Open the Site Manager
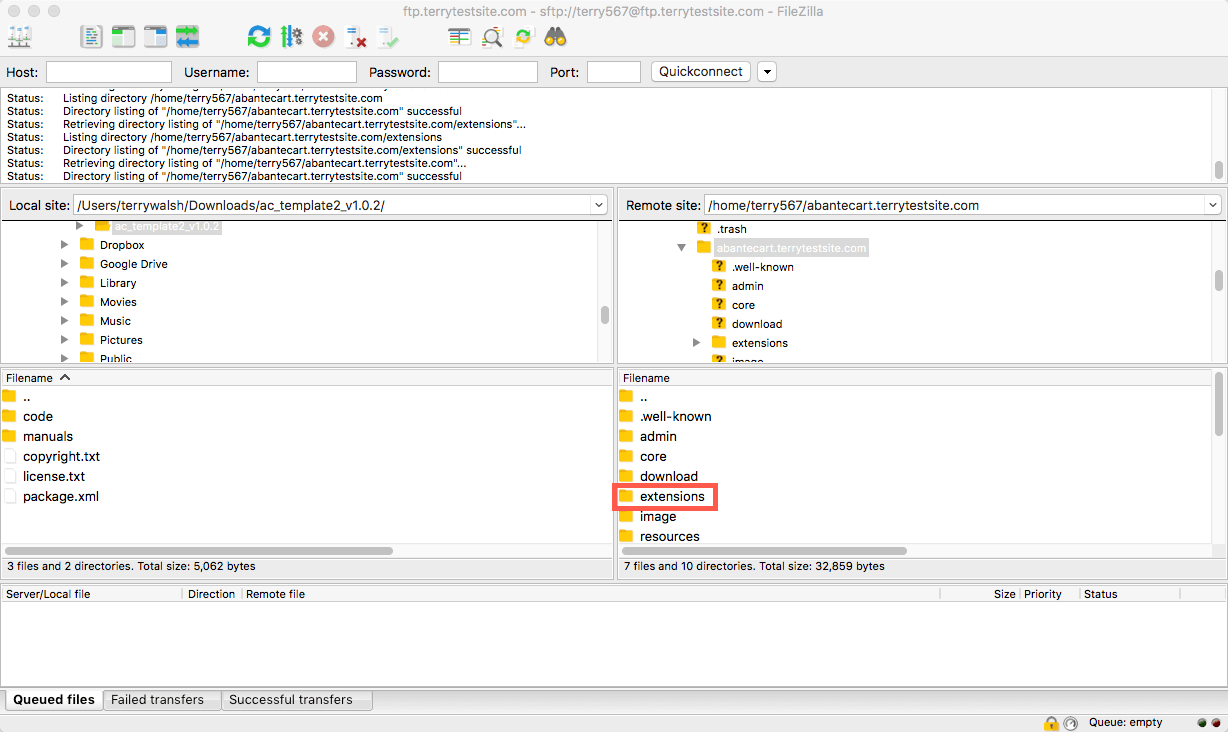Image resolution: width=1228 pixels, height=732 pixels. tap(20, 37)
